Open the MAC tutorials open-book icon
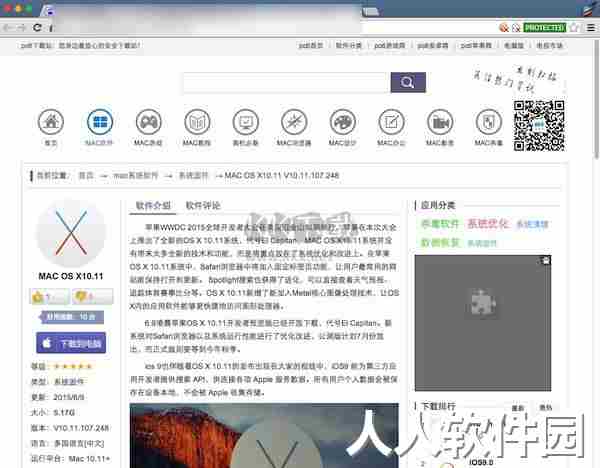 click(197, 122)
